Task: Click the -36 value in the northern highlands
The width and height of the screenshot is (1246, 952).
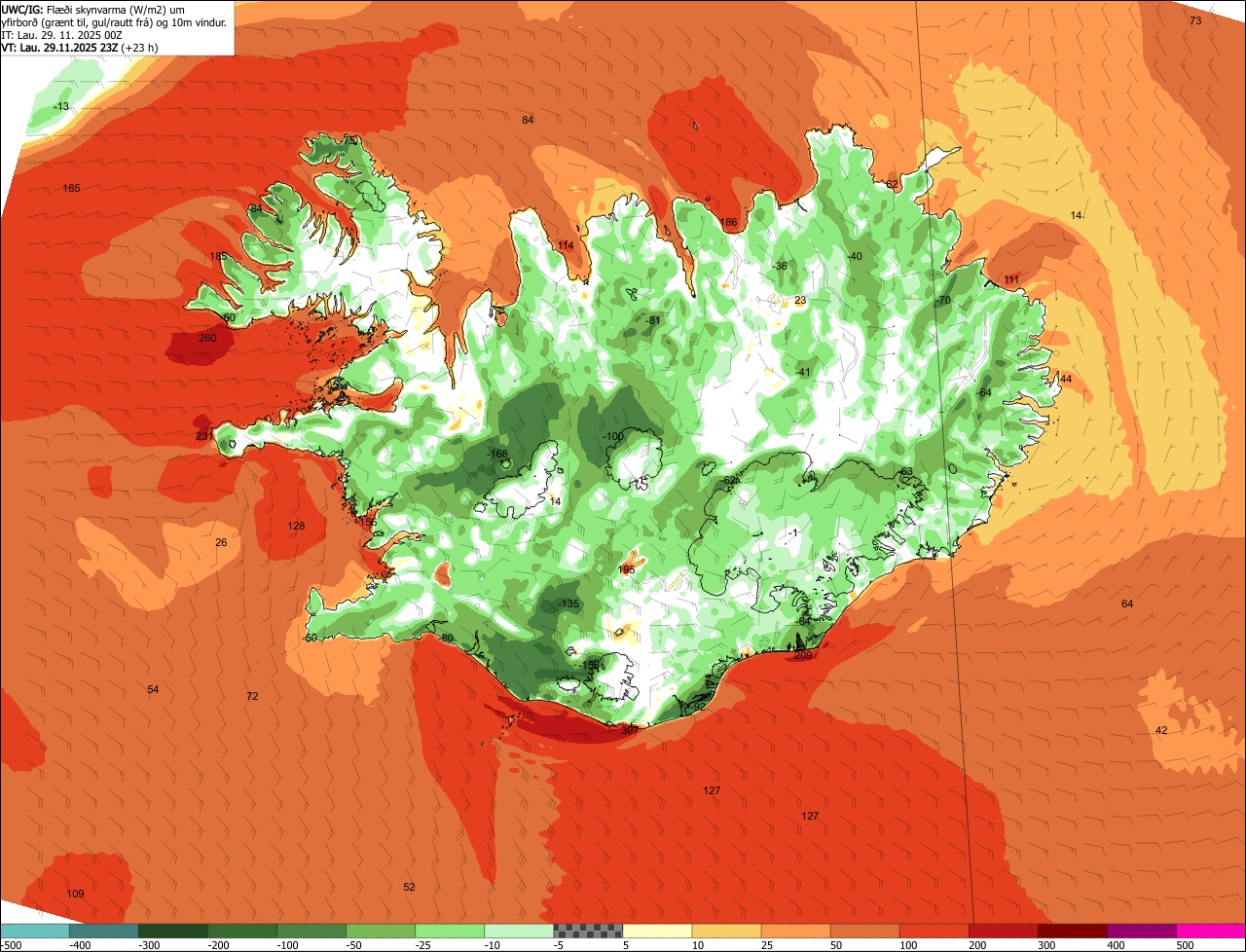Action: [x=780, y=266]
